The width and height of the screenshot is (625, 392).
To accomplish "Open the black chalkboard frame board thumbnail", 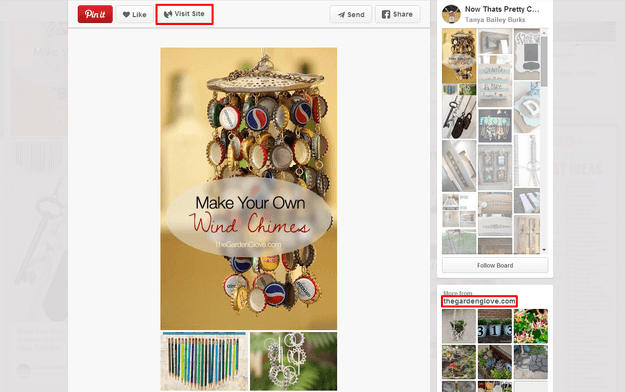I will (527, 54).
